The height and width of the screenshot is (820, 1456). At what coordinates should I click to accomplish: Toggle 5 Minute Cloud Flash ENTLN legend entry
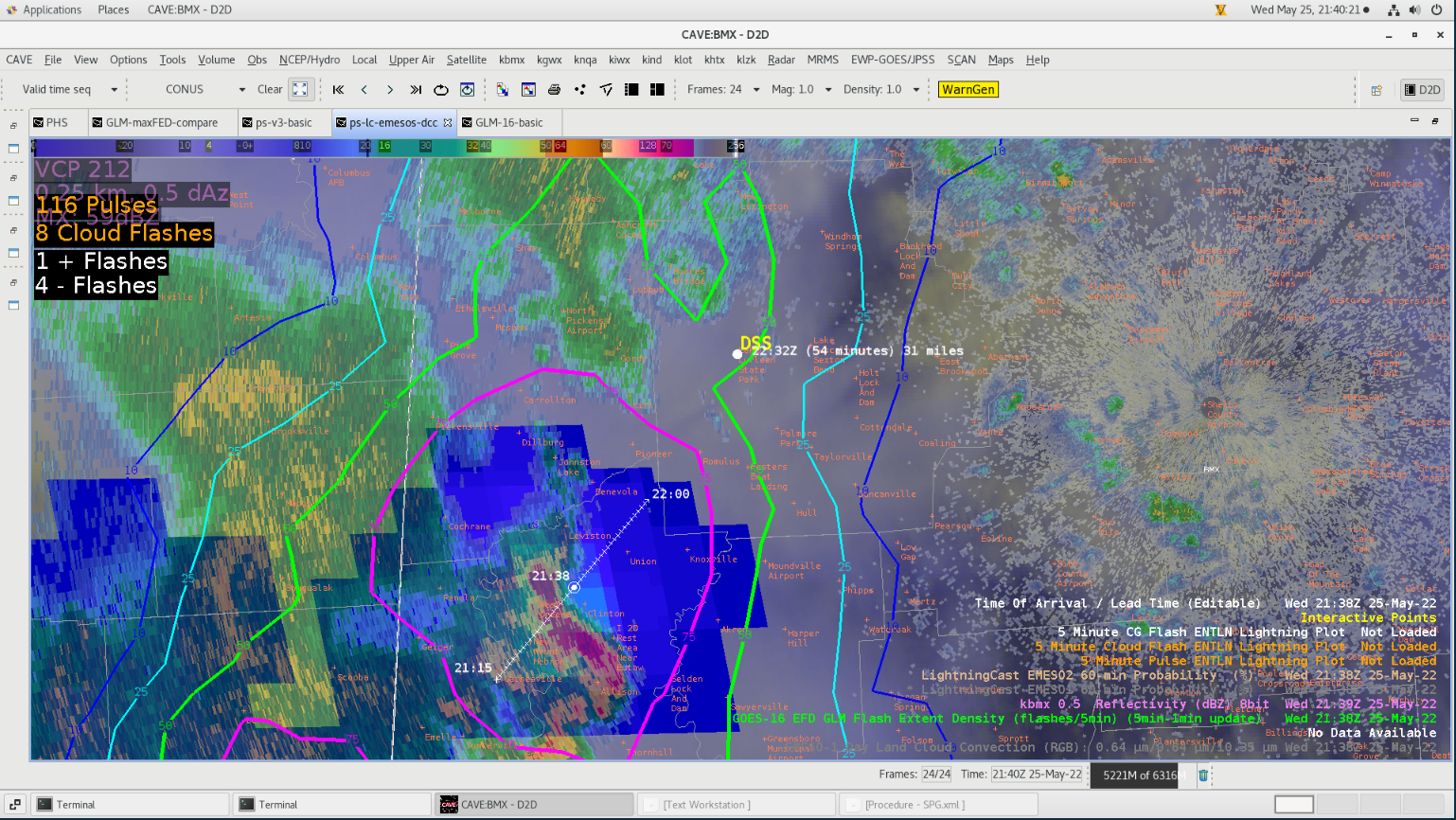point(1235,646)
